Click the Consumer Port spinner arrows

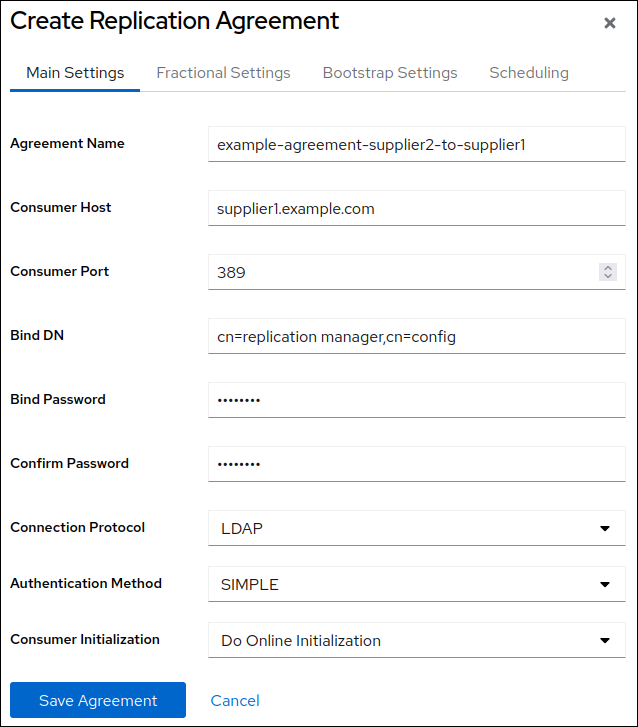coord(607,272)
